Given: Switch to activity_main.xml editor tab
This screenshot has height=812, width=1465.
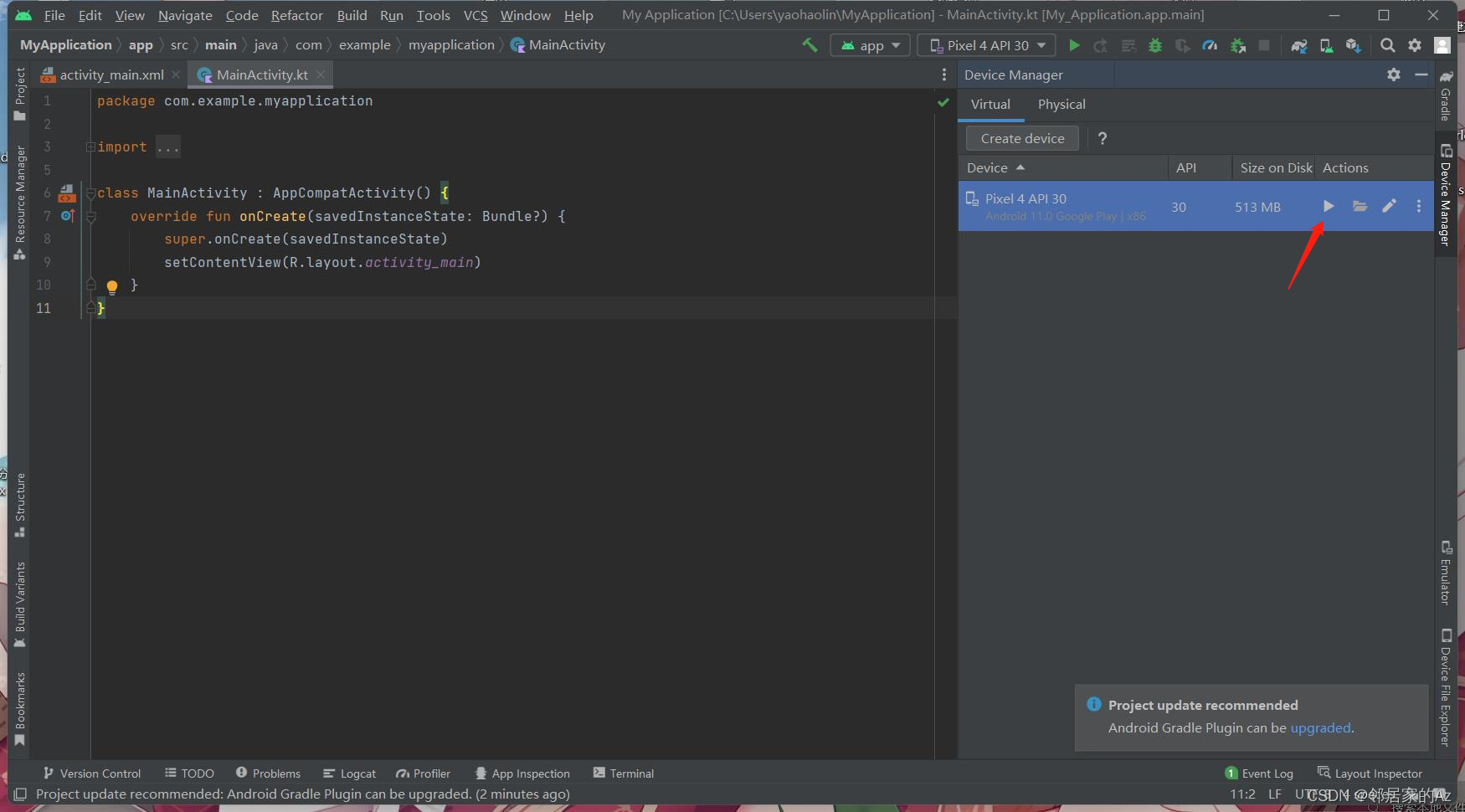Looking at the screenshot, I should pos(111,75).
